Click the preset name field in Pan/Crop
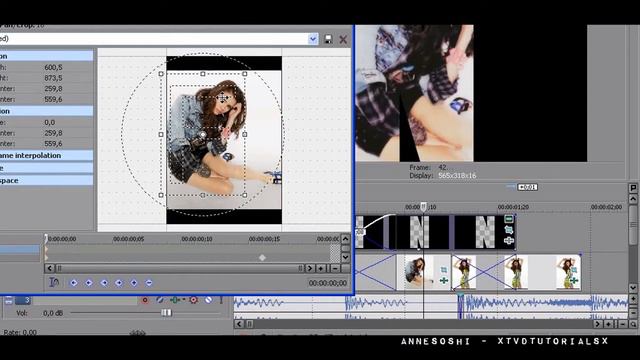 pos(153,39)
